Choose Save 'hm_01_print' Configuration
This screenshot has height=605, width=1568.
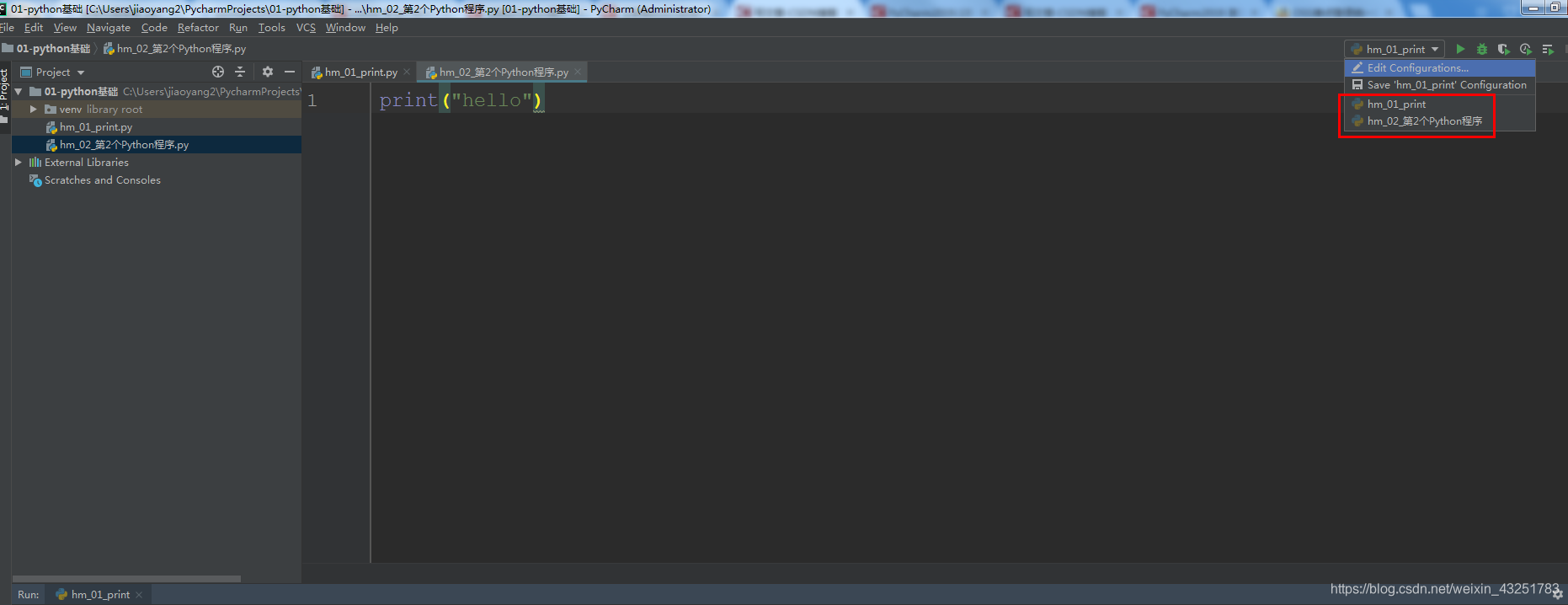[x=1440, y=85]
